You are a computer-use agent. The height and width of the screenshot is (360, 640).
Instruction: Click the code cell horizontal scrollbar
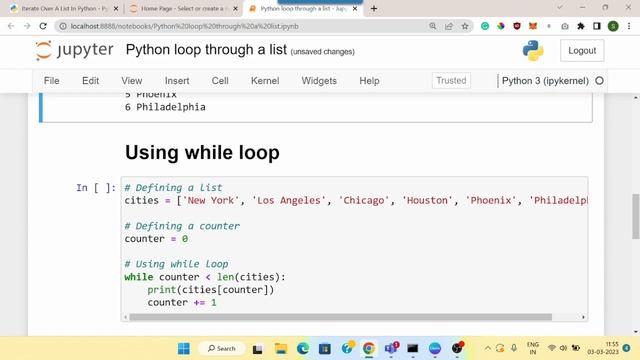341,317
